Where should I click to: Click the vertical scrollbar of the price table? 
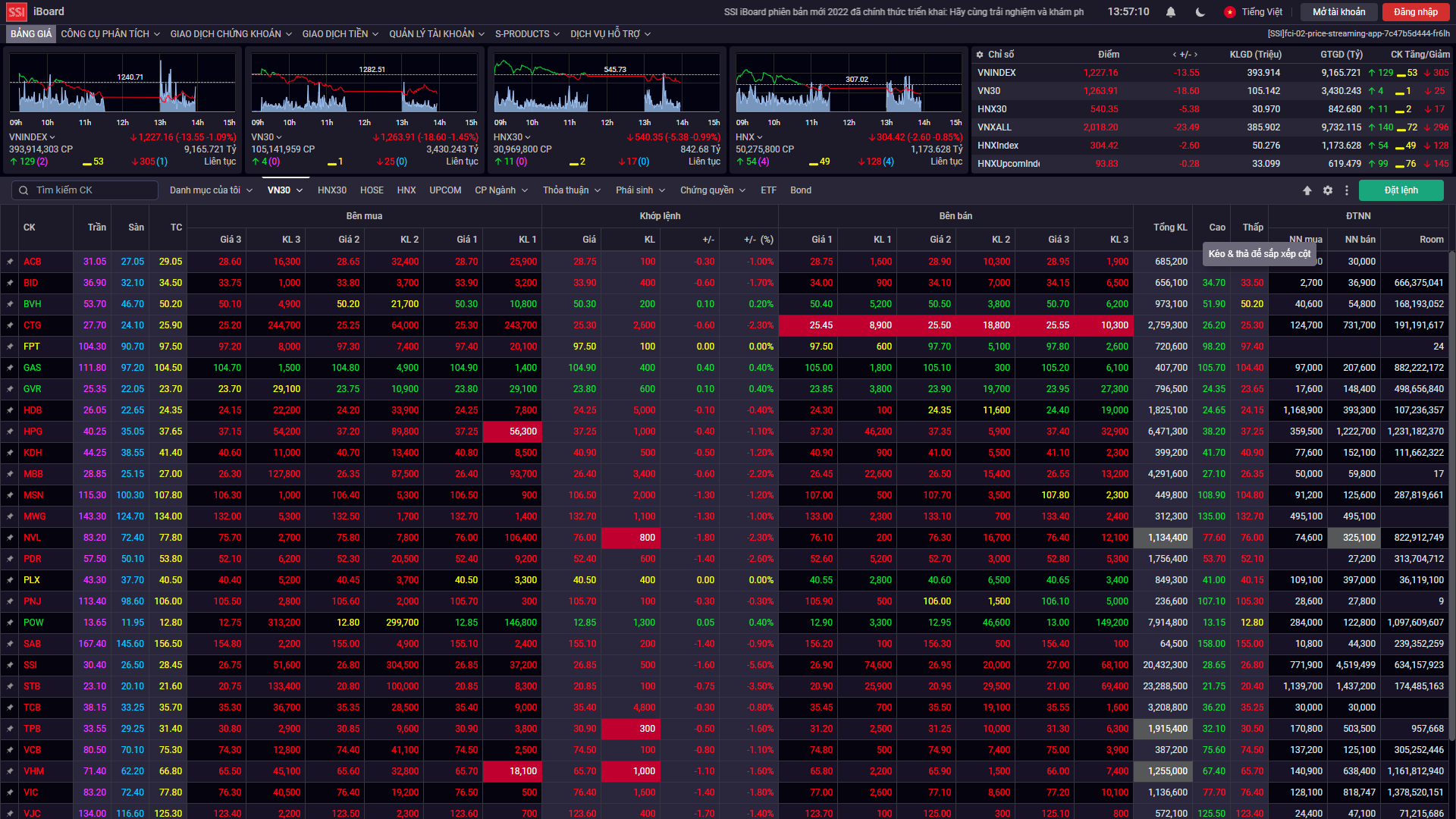1451,493
